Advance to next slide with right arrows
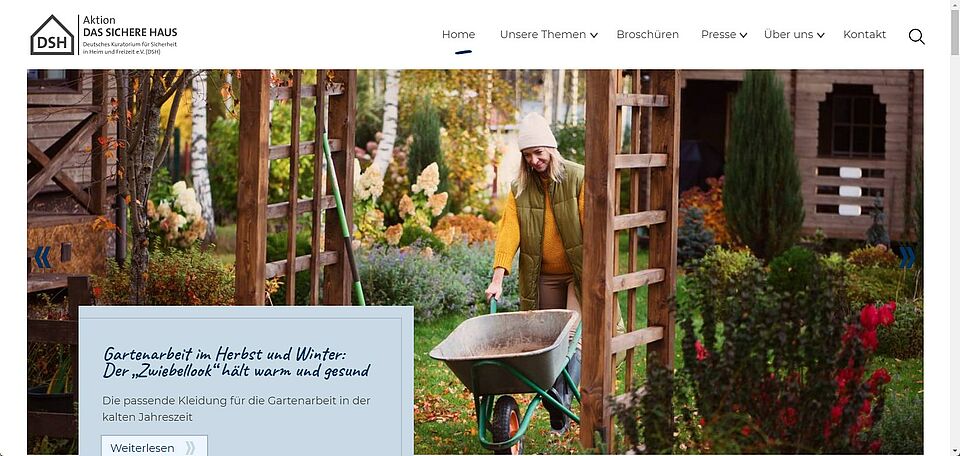This screenshot has height=456, width=960. click(907, 257)
